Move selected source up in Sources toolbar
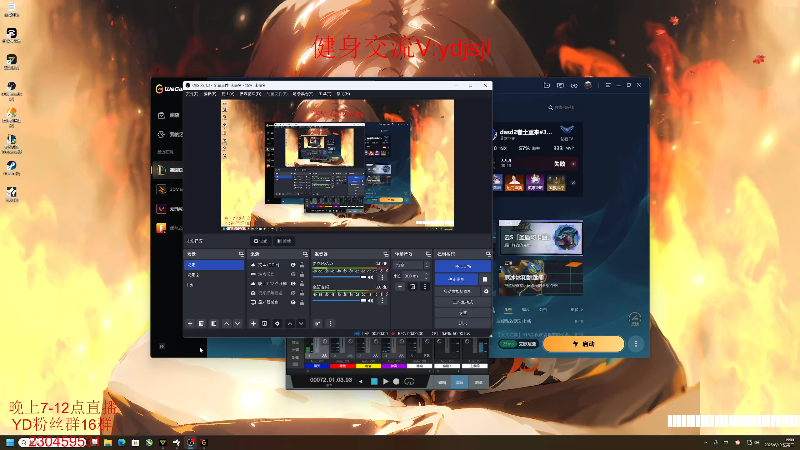 [x=290, y=323]
